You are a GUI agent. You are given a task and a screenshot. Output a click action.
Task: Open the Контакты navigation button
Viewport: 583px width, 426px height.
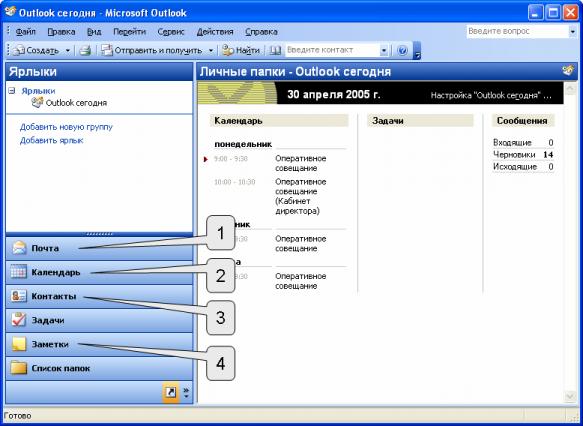99,296
